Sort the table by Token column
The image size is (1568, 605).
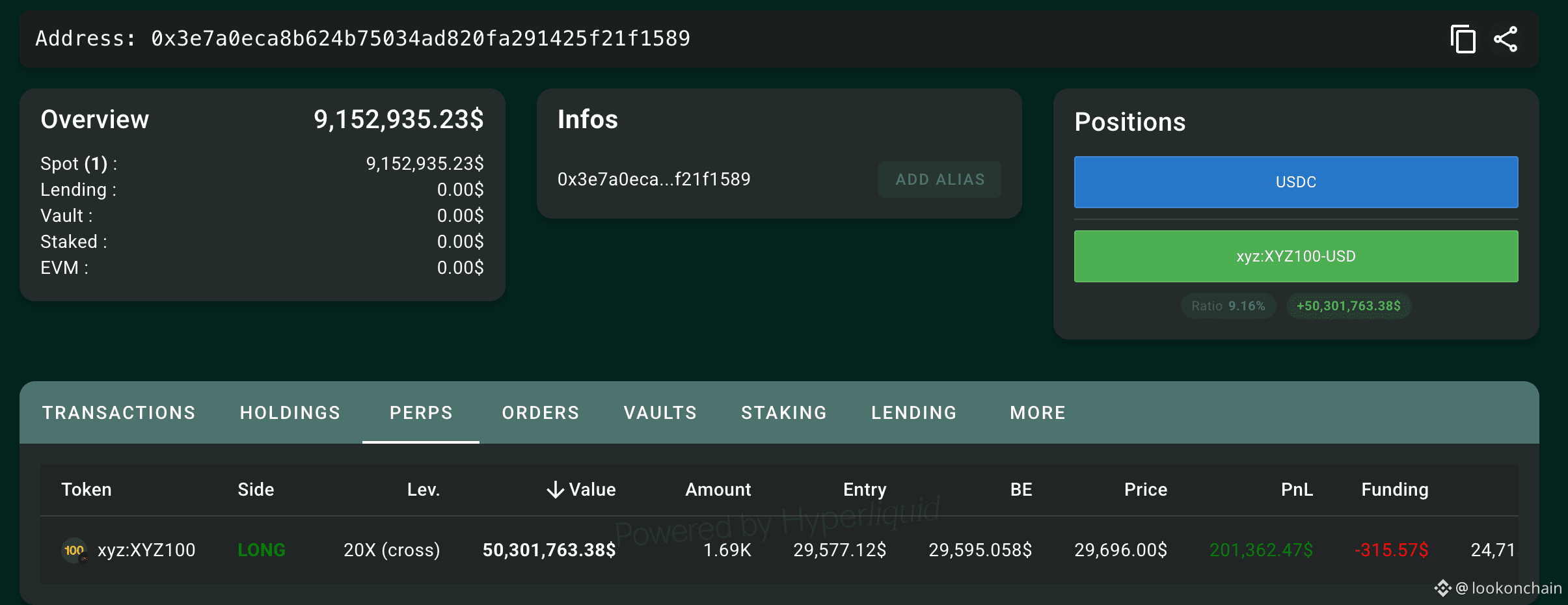[x=87, y=489]
